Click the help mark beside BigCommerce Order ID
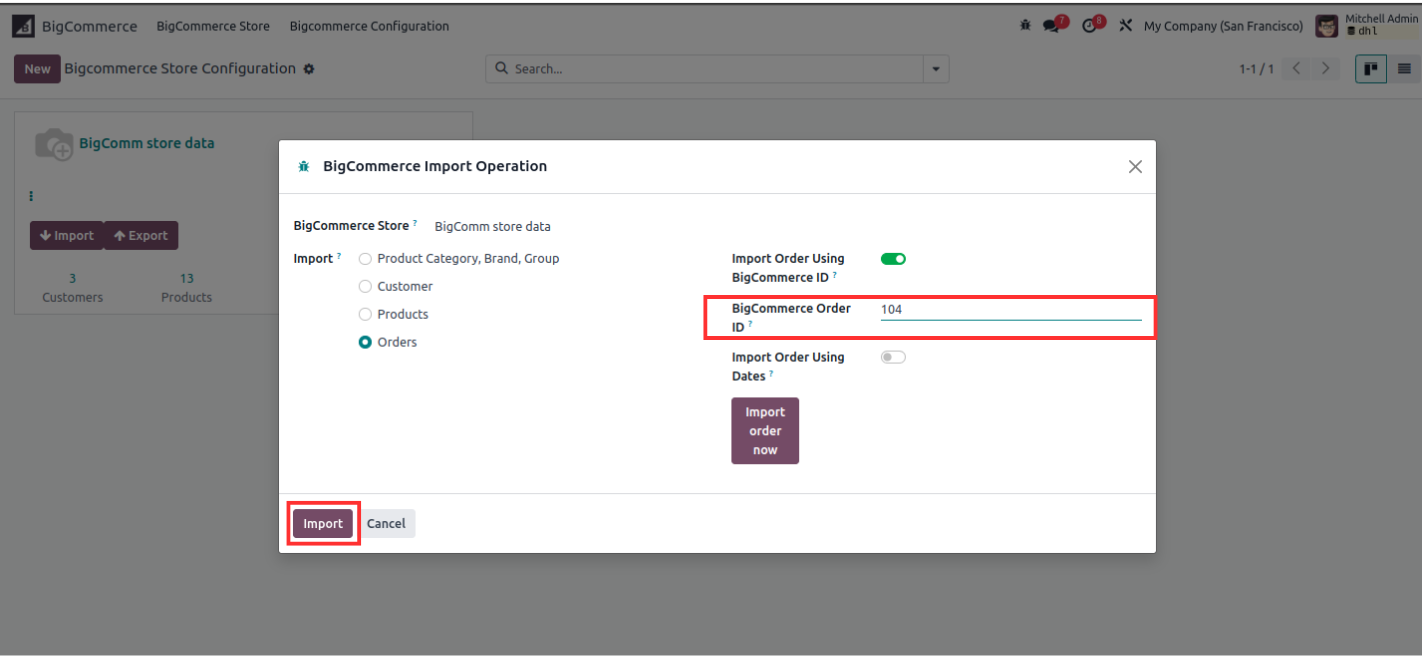This screenshot has width=1422, height=658. (750, 325)
